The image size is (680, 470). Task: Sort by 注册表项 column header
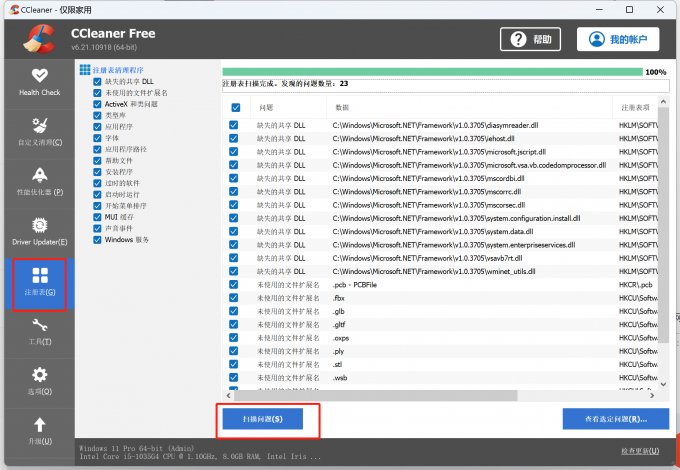tap(635, 108)
